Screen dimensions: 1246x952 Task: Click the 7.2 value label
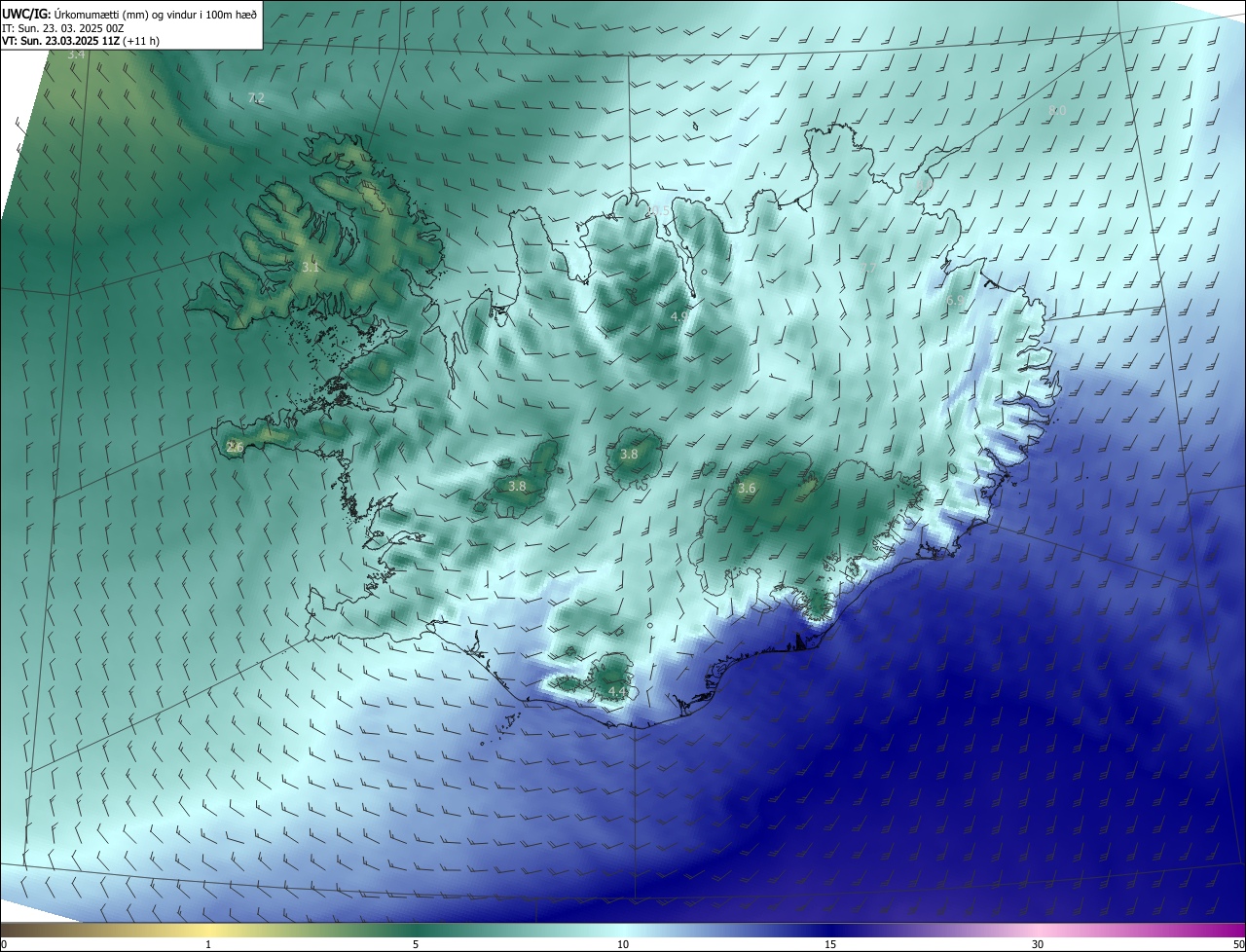tap(257, 98)
